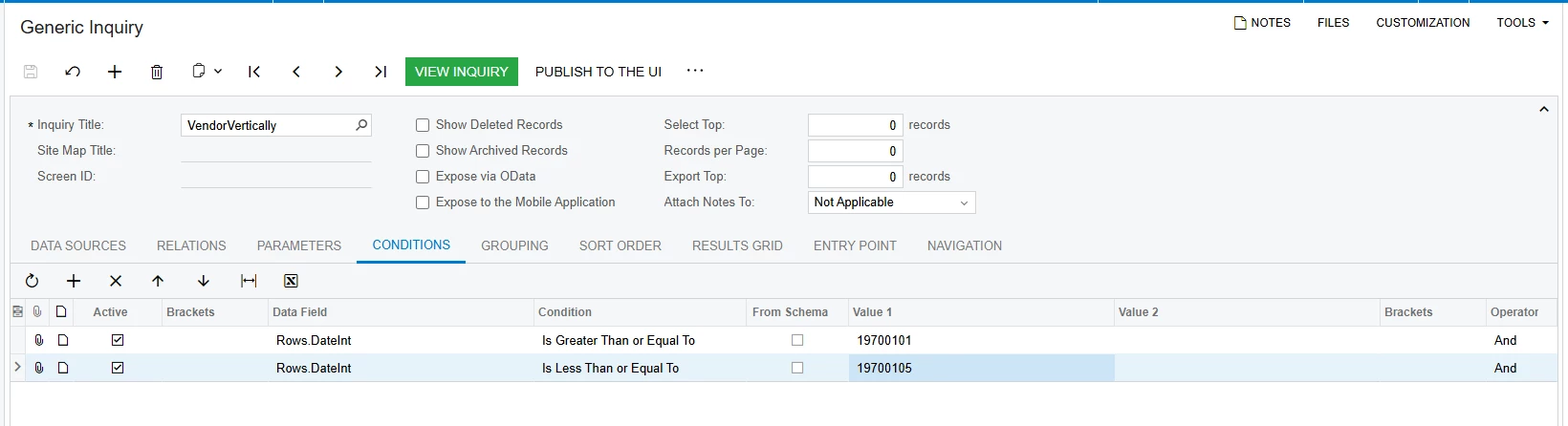
Task: Open the three-dots more actions menu
Action: click(695, 71)
